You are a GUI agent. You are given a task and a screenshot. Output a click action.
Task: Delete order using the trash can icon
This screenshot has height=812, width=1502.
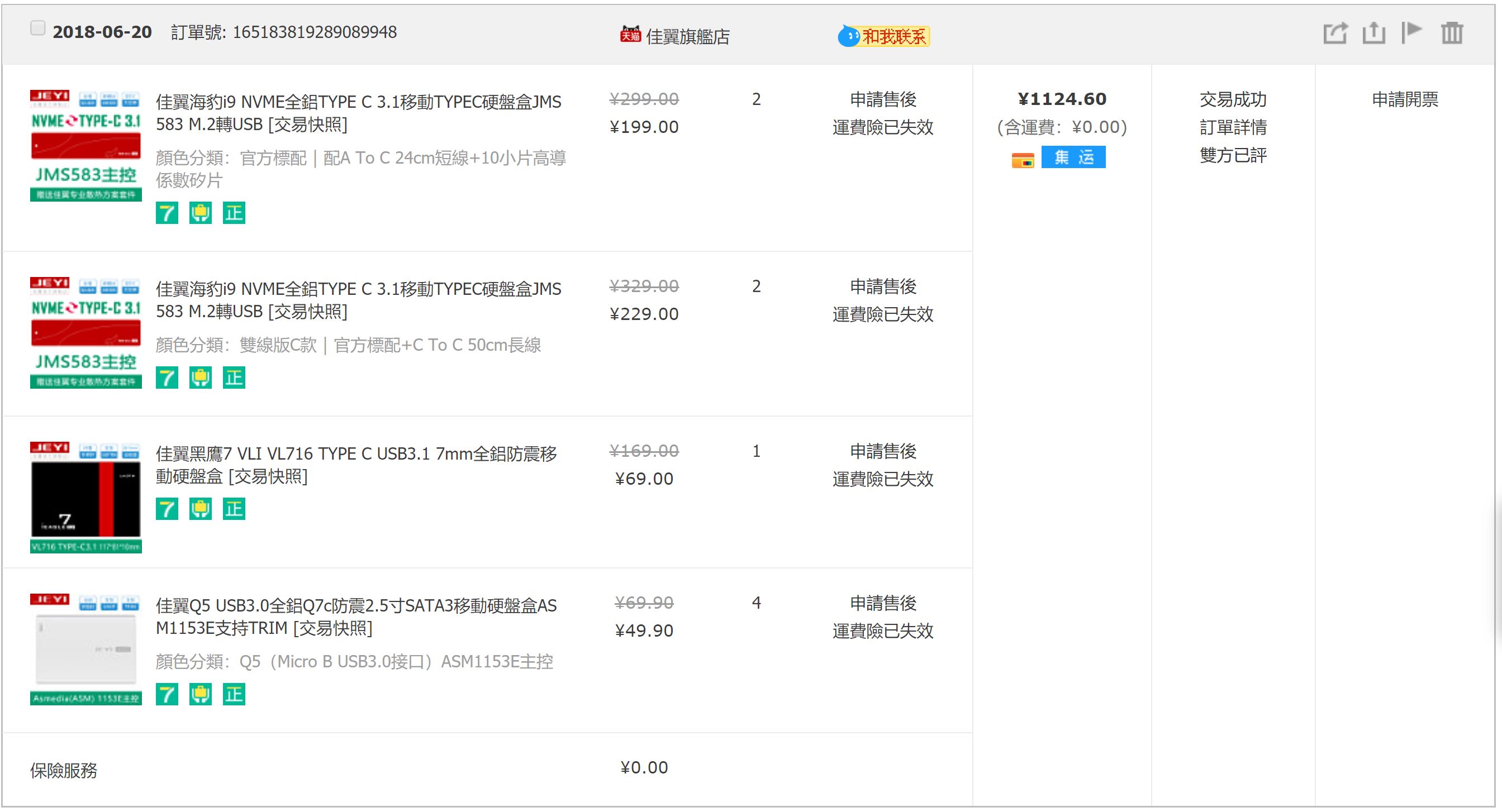click(x=1452, y=32)
